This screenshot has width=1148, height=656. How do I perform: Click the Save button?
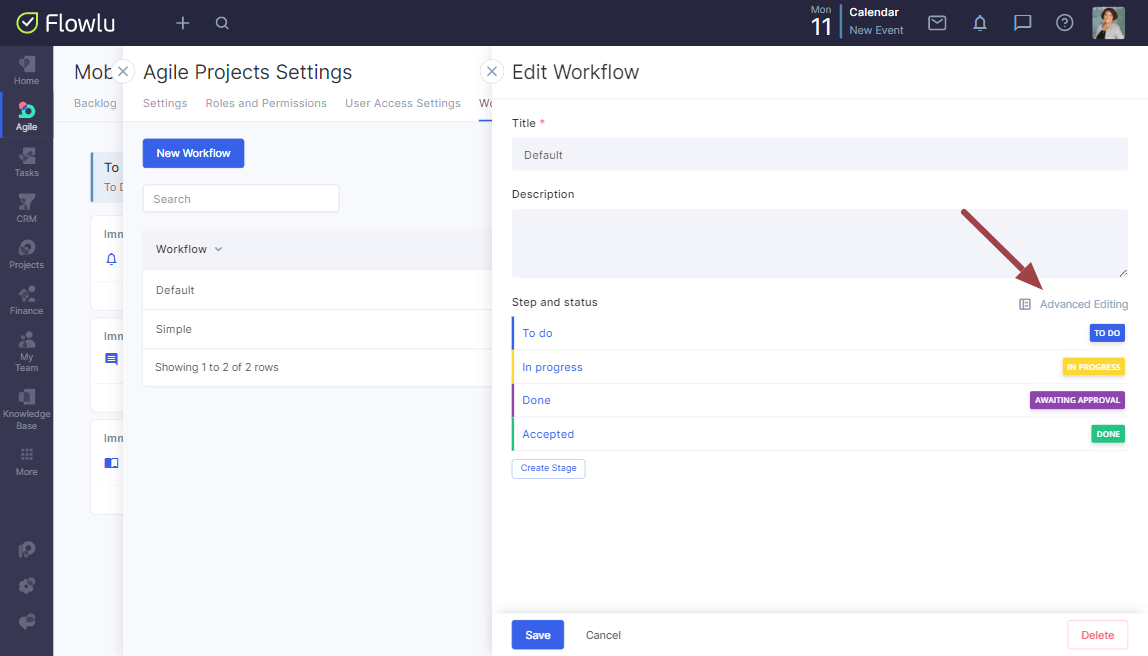[x=537, y=635]
